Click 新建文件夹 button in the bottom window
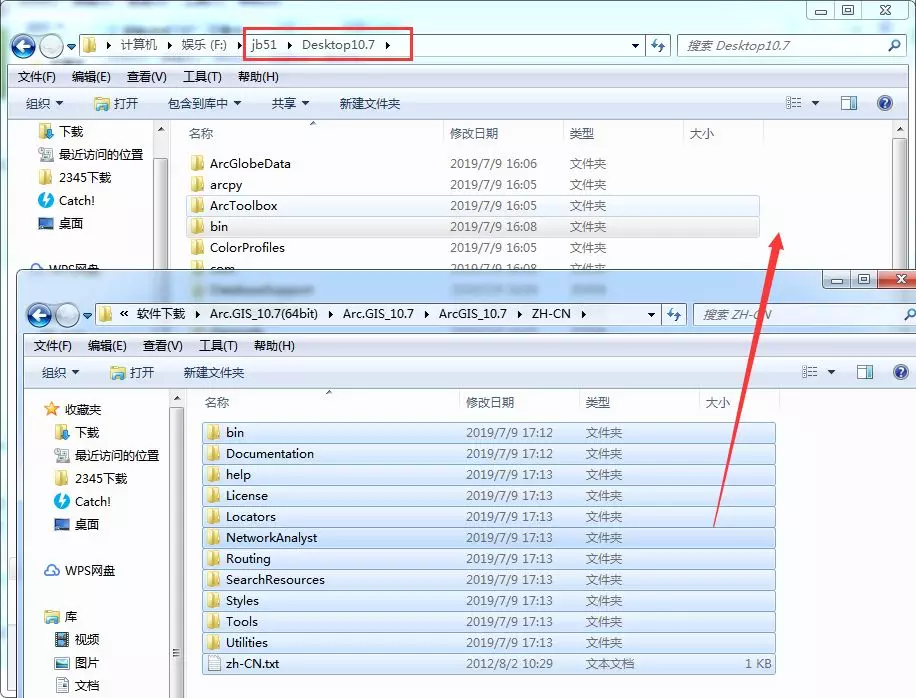This screenshot has height=698, width=916. point(214,372)
